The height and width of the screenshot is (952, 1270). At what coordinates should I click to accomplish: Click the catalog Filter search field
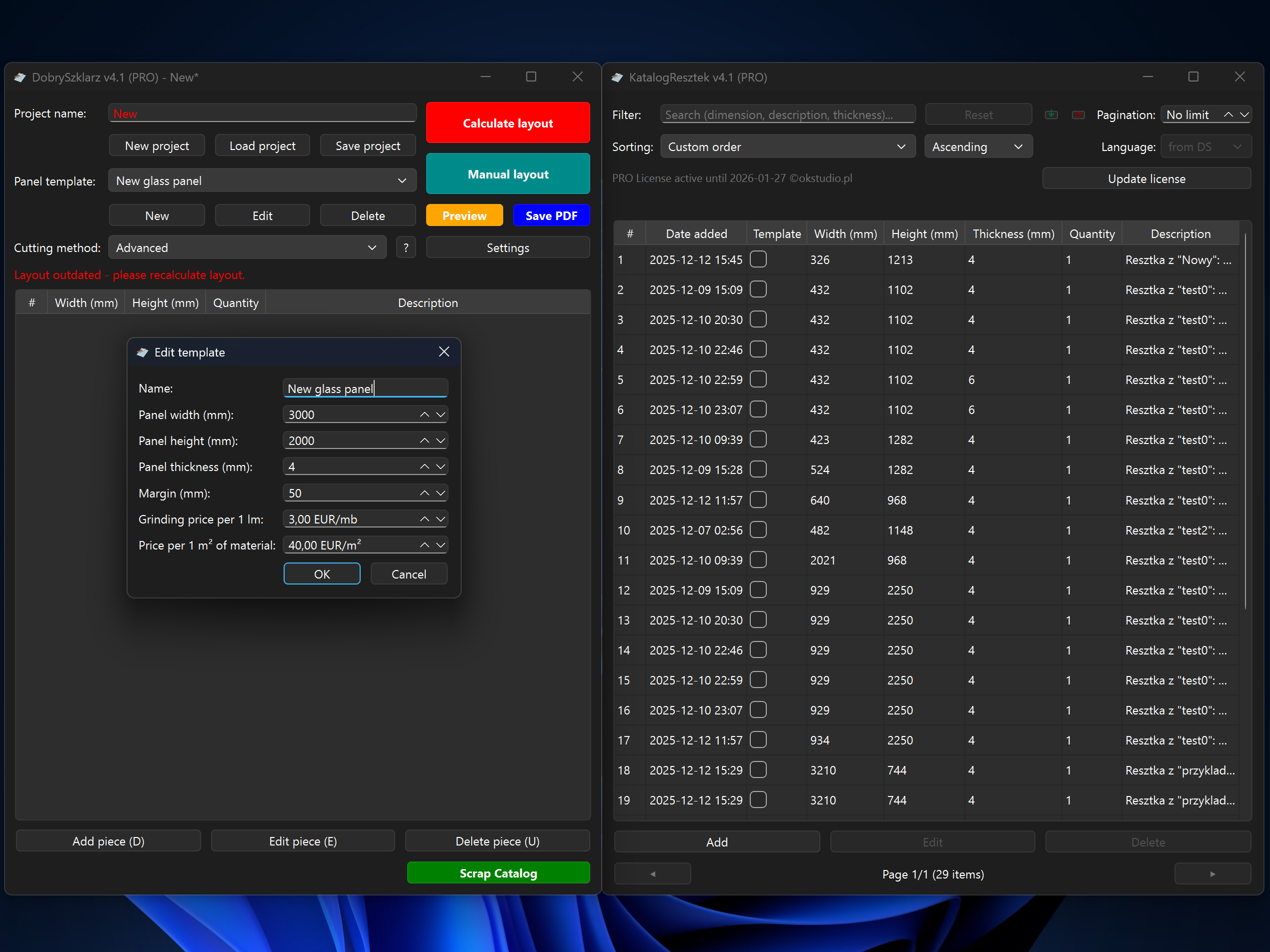pyautogui.click(x=787, y=115)
